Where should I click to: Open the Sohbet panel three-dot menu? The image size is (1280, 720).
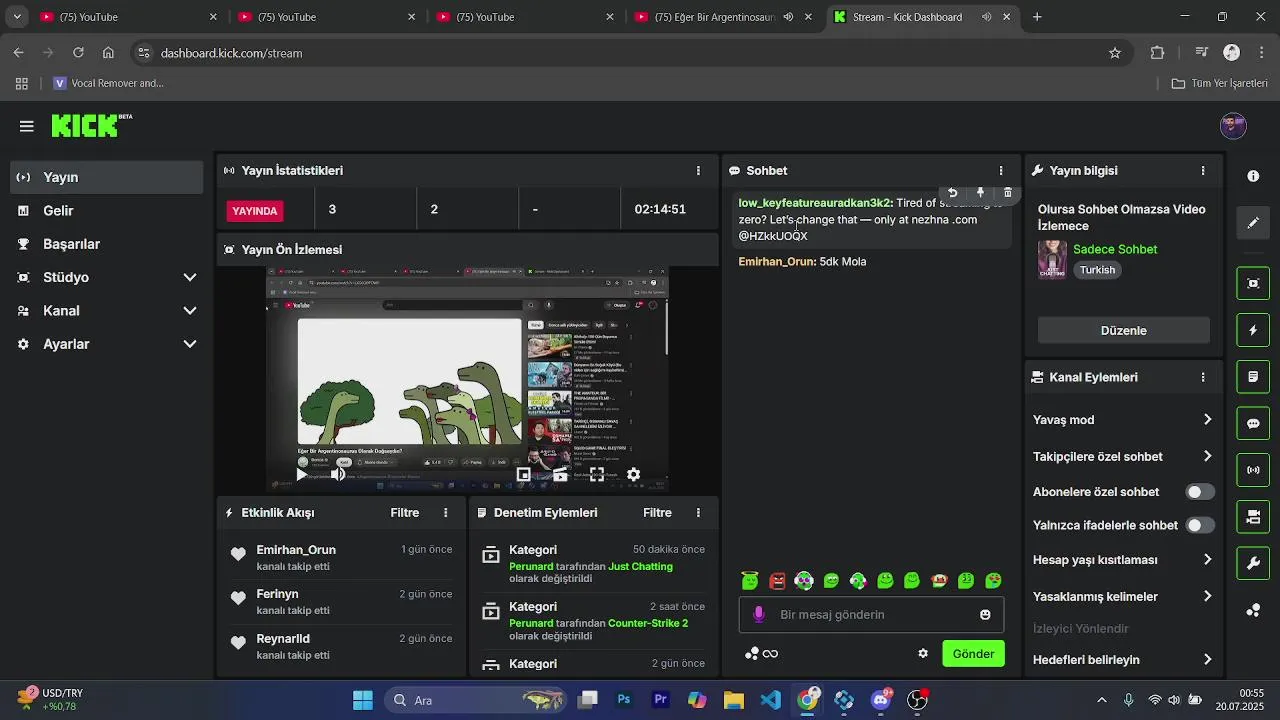coord(1001,171)
